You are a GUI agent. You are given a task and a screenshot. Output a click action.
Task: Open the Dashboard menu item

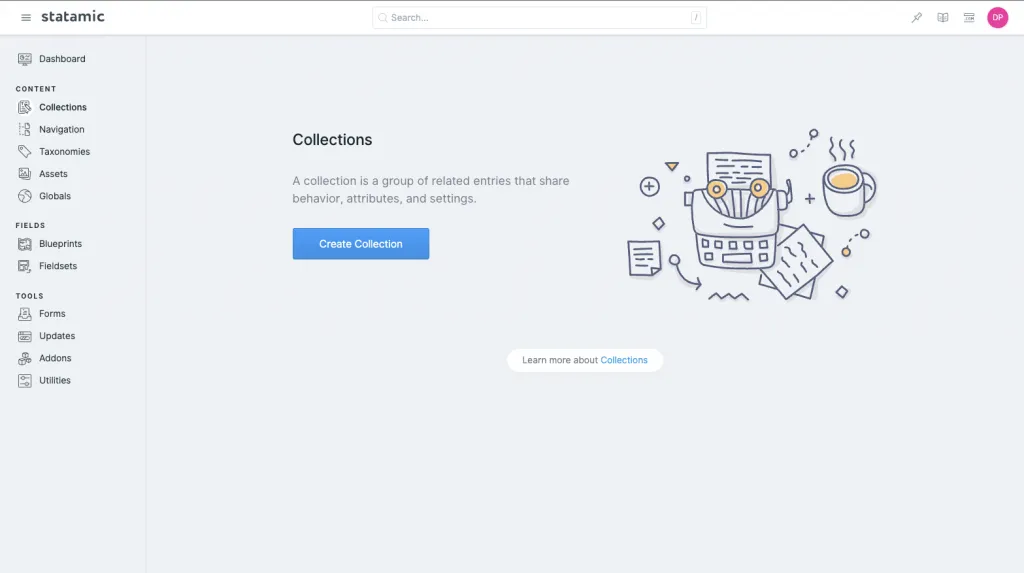point(62,59)
